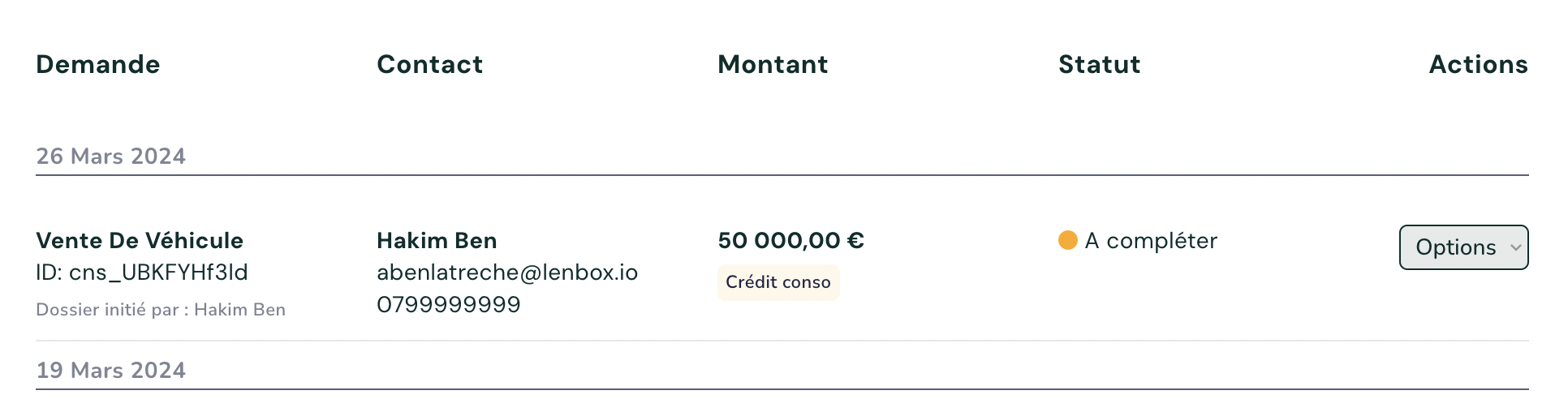Click the phone number 0799999999
This screenshot has height=399, width=1568.
click(x=448, y=305)
